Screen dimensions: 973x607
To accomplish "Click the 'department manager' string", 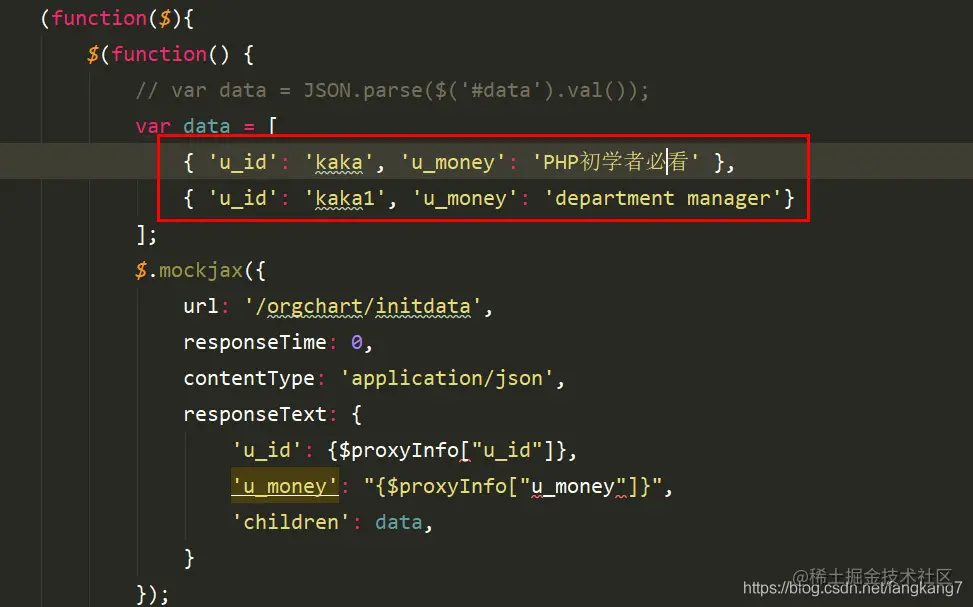I will coord(662,198).
